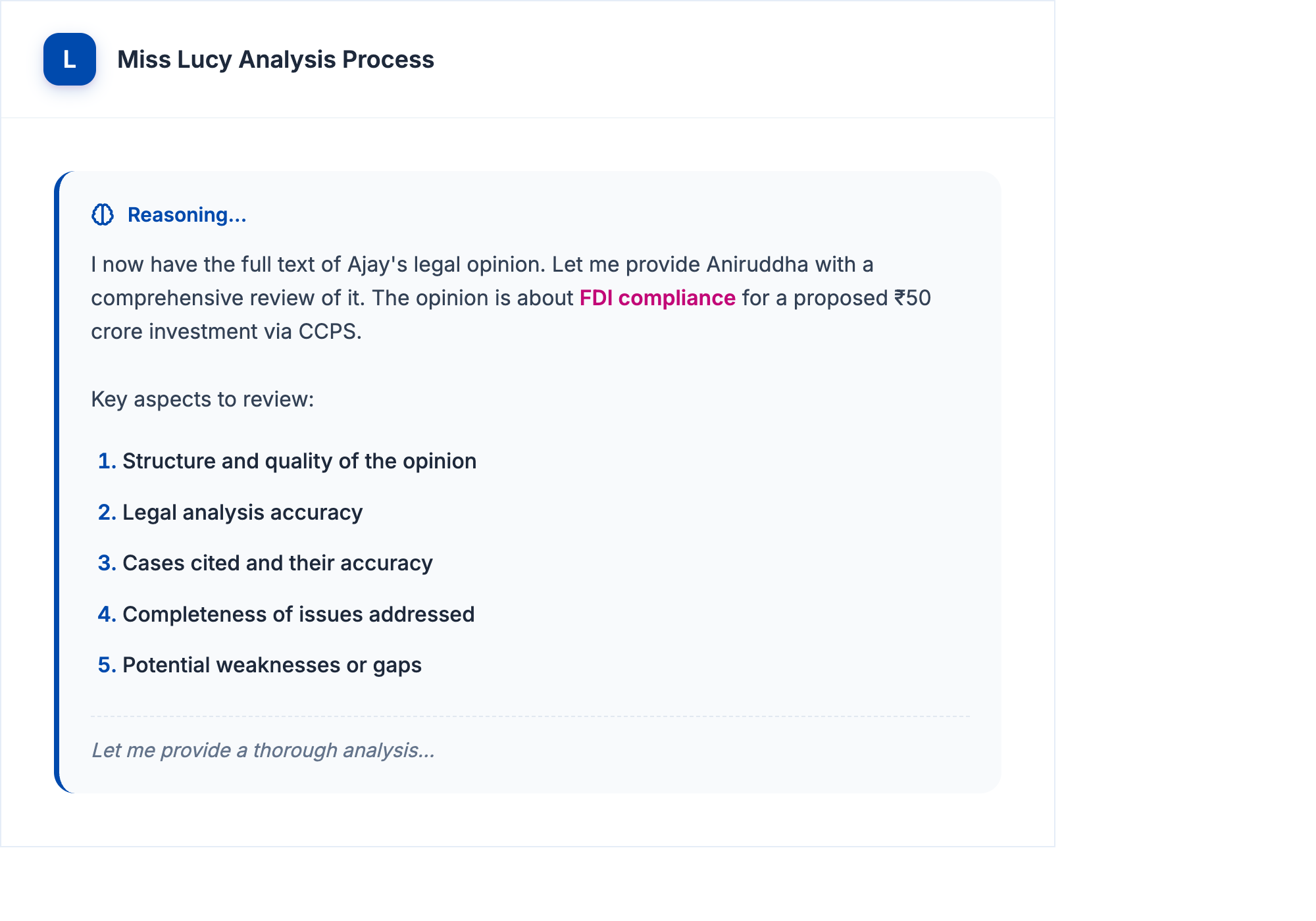Choose Cases cited and their accuracy

(278, 563)
